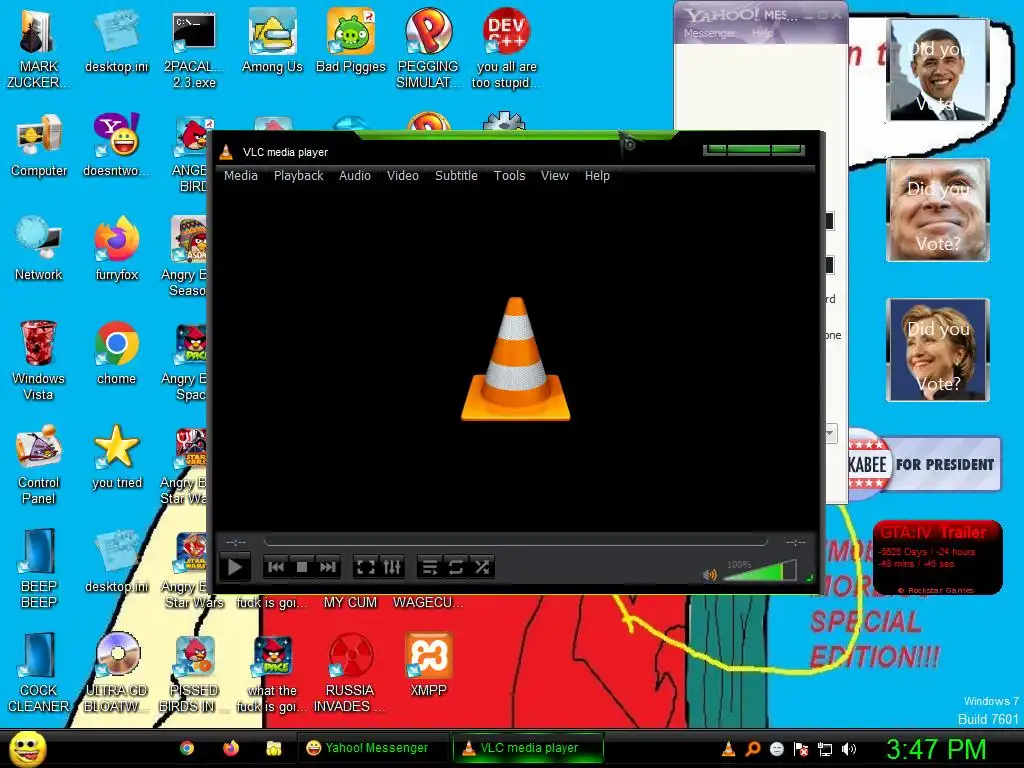Select the Control Panel desktop icon

[x=39, y=465]
